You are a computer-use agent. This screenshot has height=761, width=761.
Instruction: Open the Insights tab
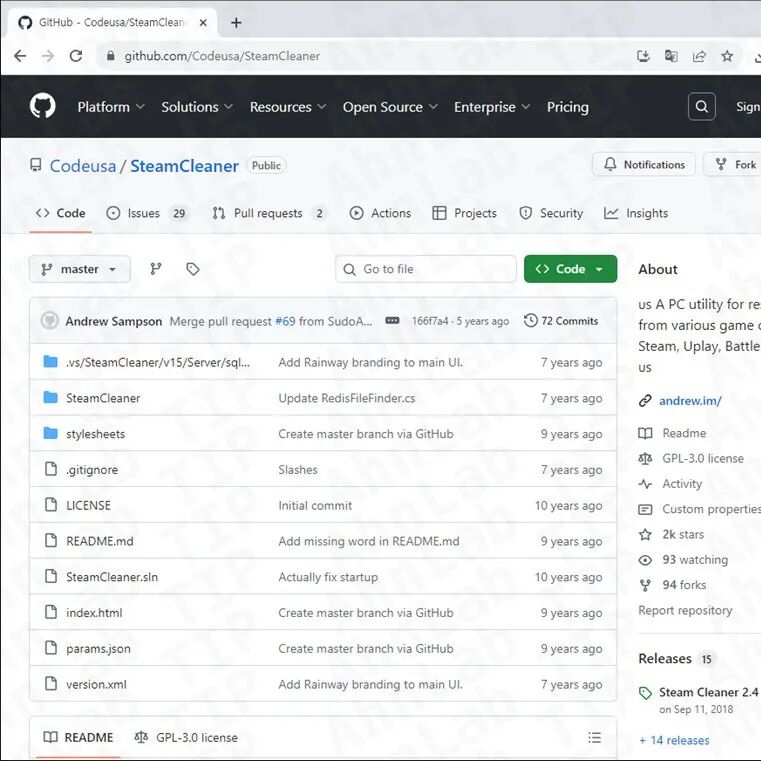(636, 213)
